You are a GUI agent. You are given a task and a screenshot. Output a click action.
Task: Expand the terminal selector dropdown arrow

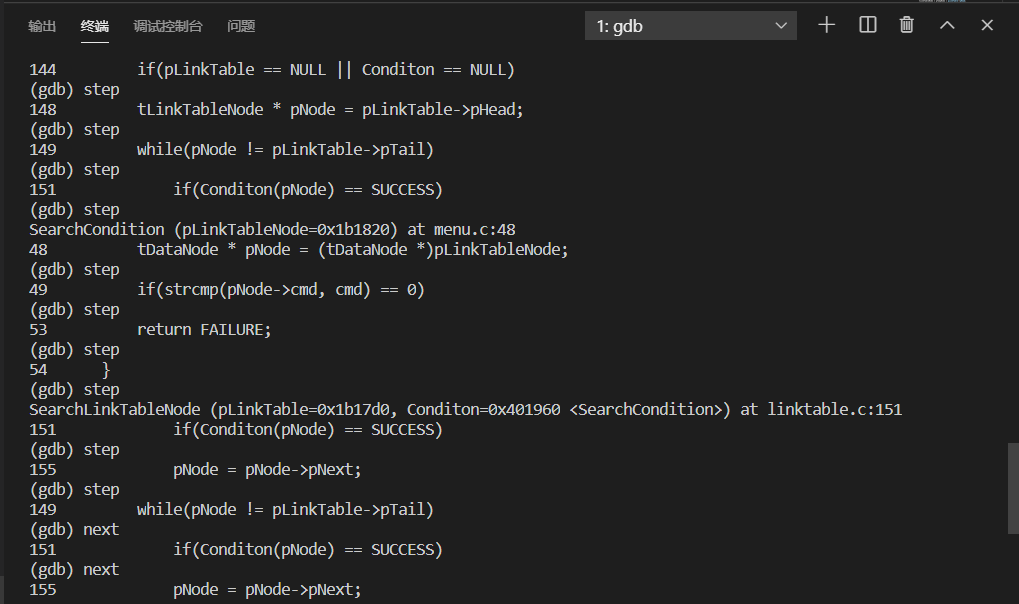click(781, 26)
